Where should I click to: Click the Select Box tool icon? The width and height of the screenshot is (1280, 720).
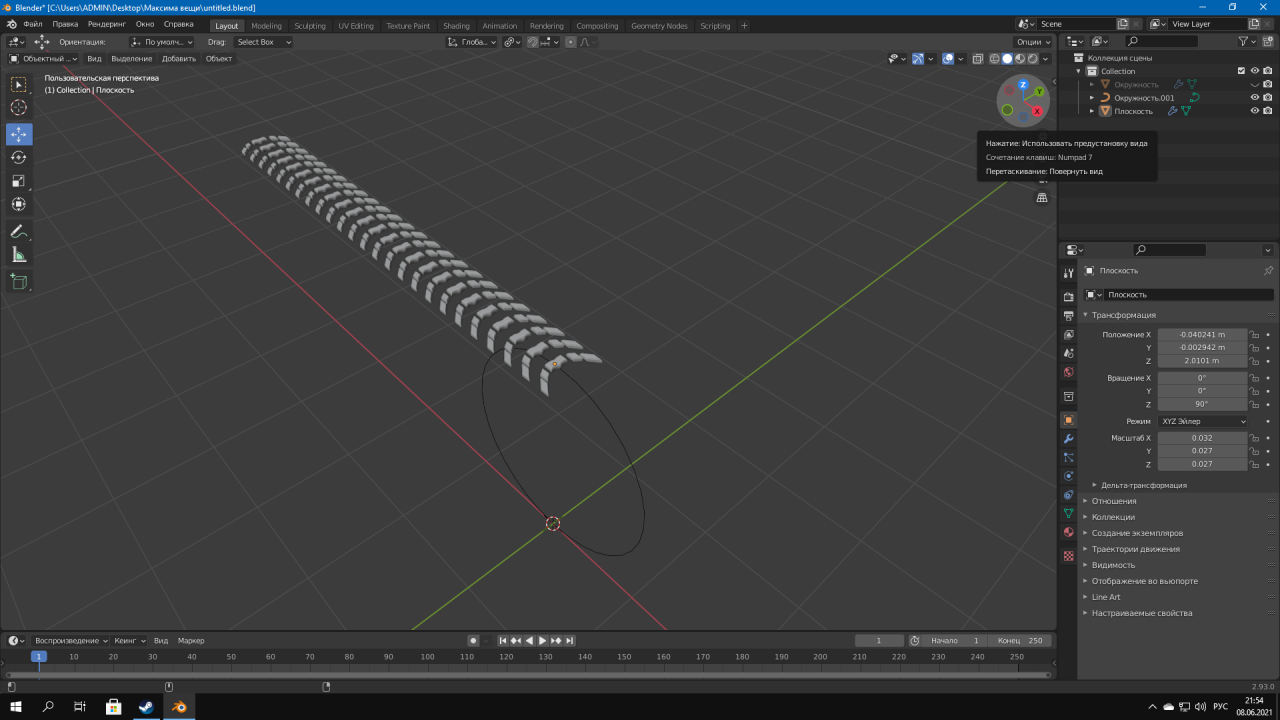tap(19, 85)
